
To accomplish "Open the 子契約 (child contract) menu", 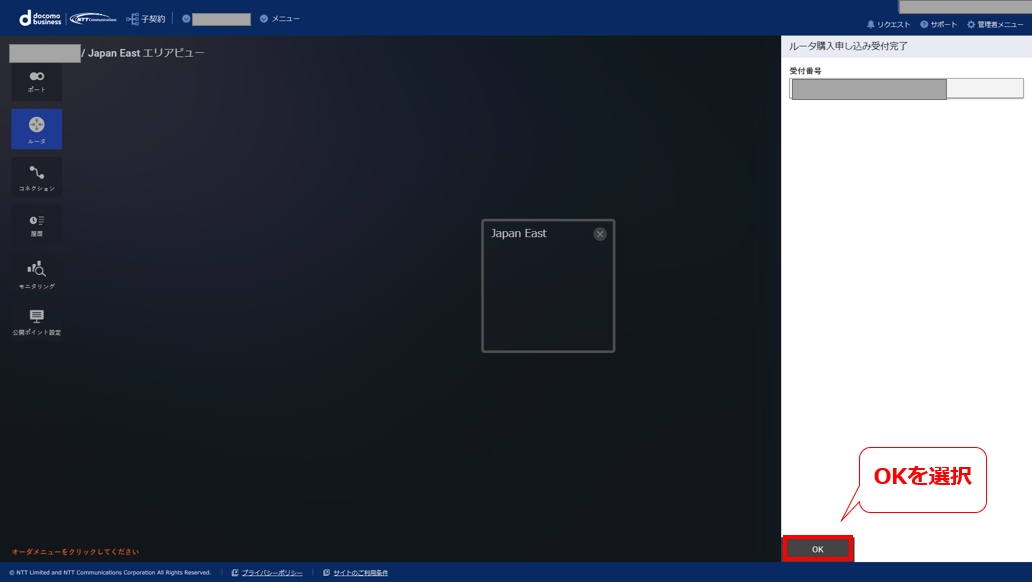I will (x=145, y=19).
